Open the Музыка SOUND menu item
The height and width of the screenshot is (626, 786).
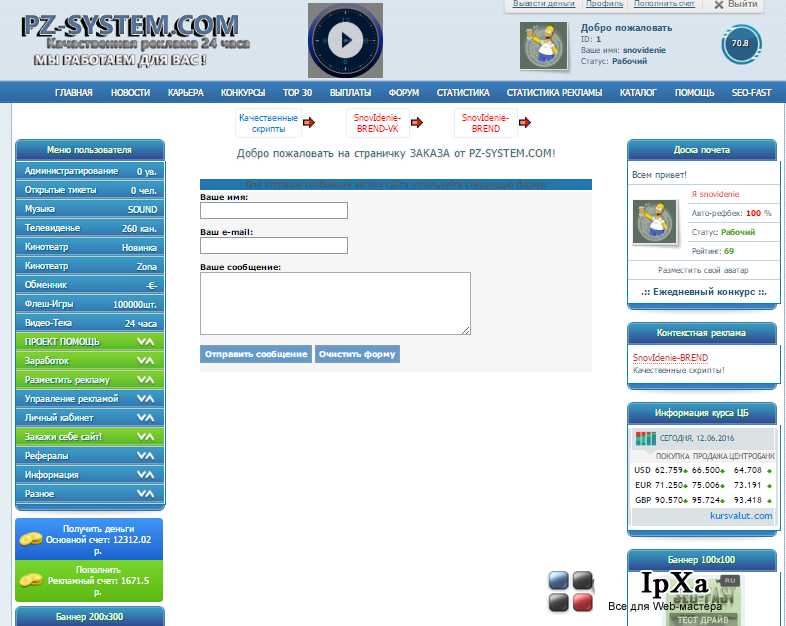pyautogui.click(x=90, y=209)
